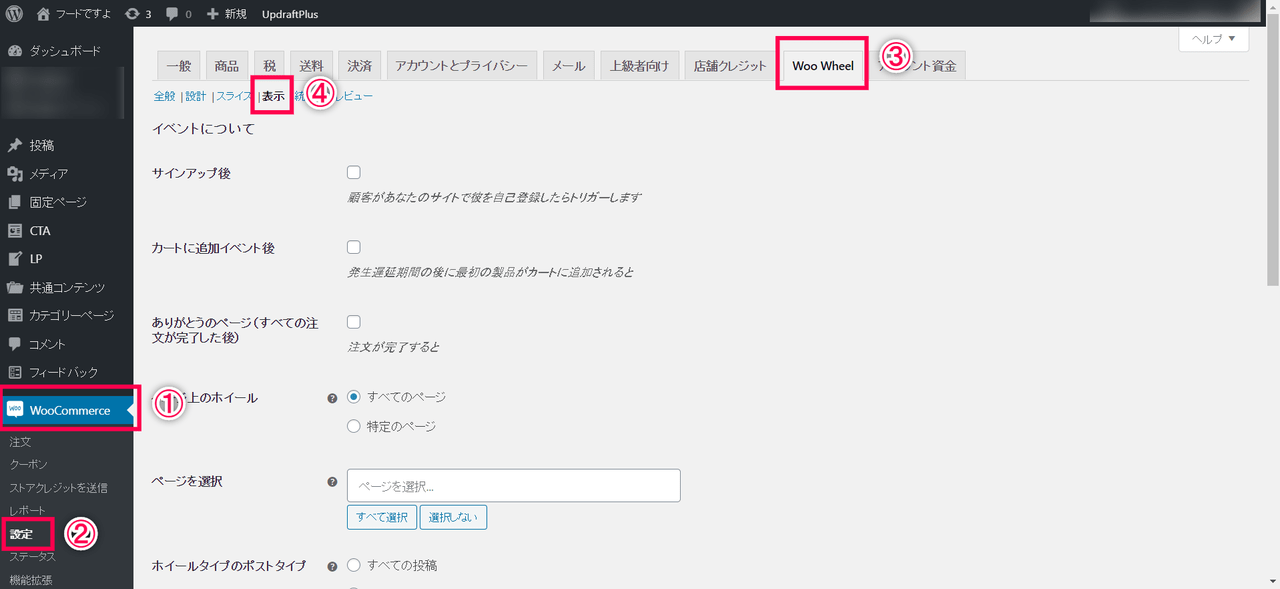The width and height of the screenshot is (1280, 589).
Task: Open UpdraftPlus in the admin bar
Action: coord(289,14)
